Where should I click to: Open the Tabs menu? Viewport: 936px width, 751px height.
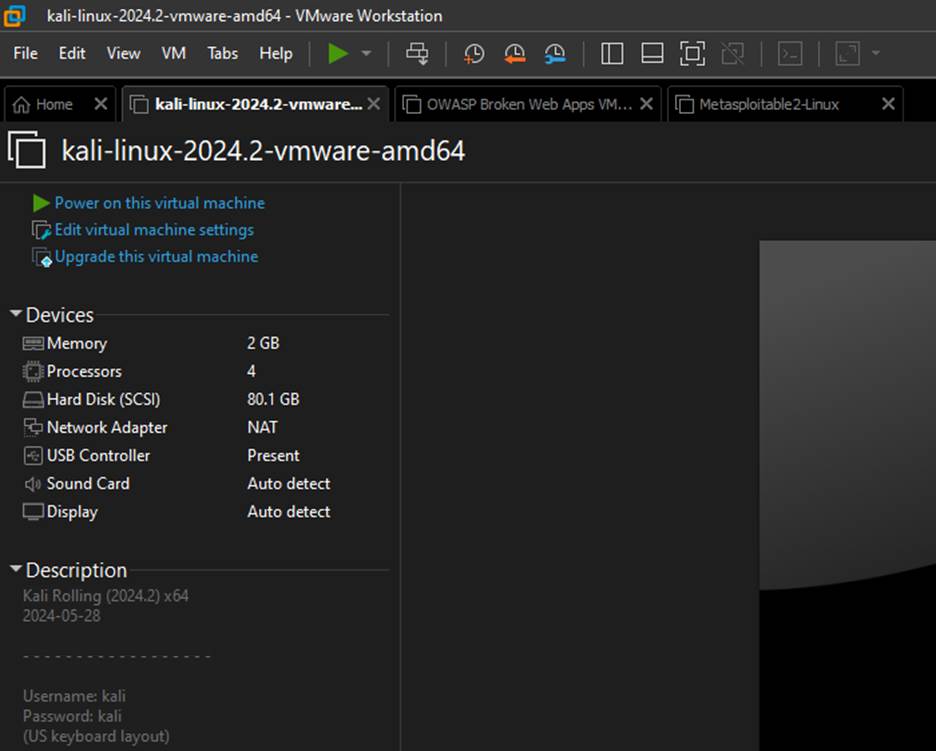(x=223, y=53)
